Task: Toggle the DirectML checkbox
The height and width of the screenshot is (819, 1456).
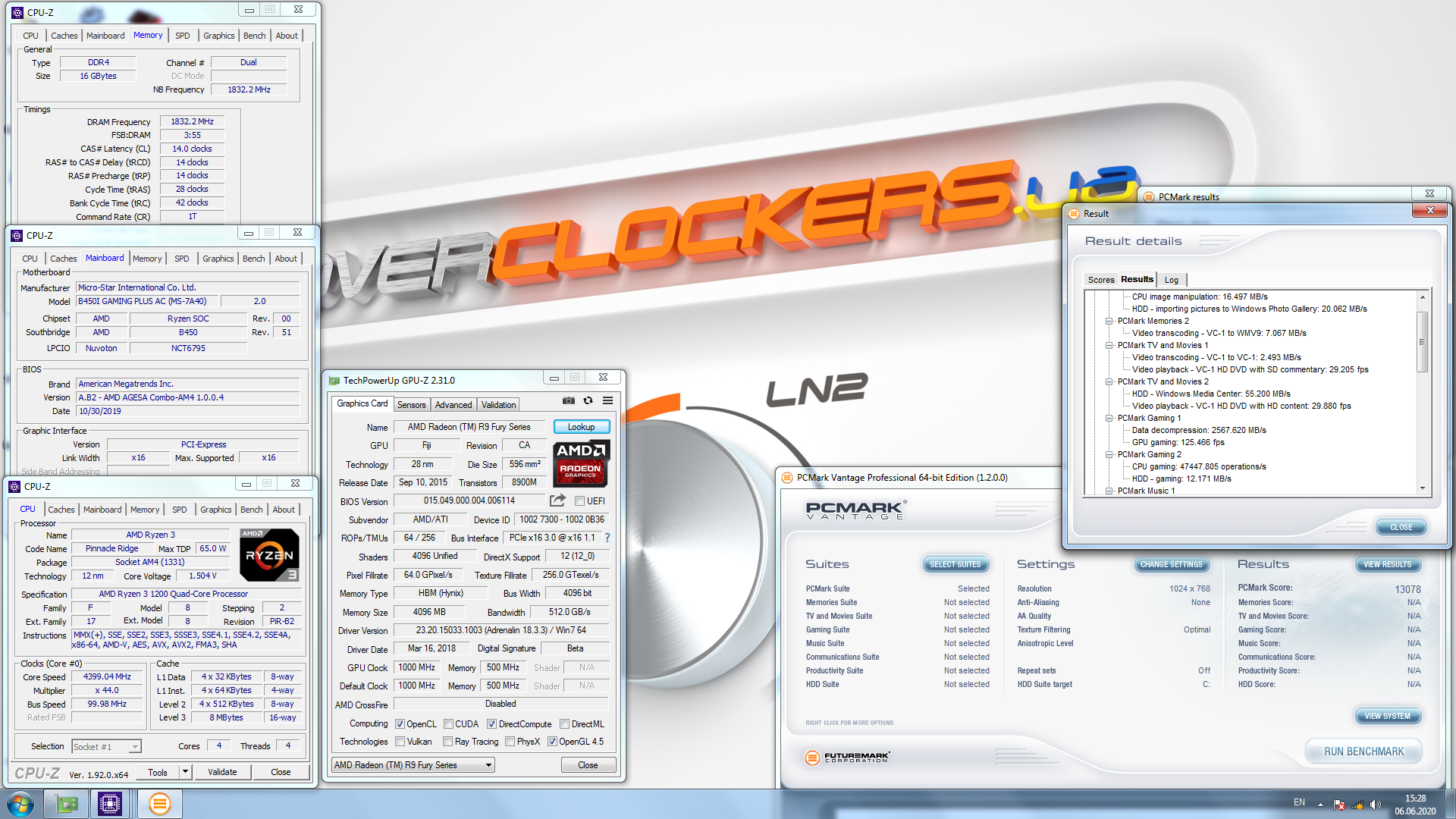Action: coord(564,724)
